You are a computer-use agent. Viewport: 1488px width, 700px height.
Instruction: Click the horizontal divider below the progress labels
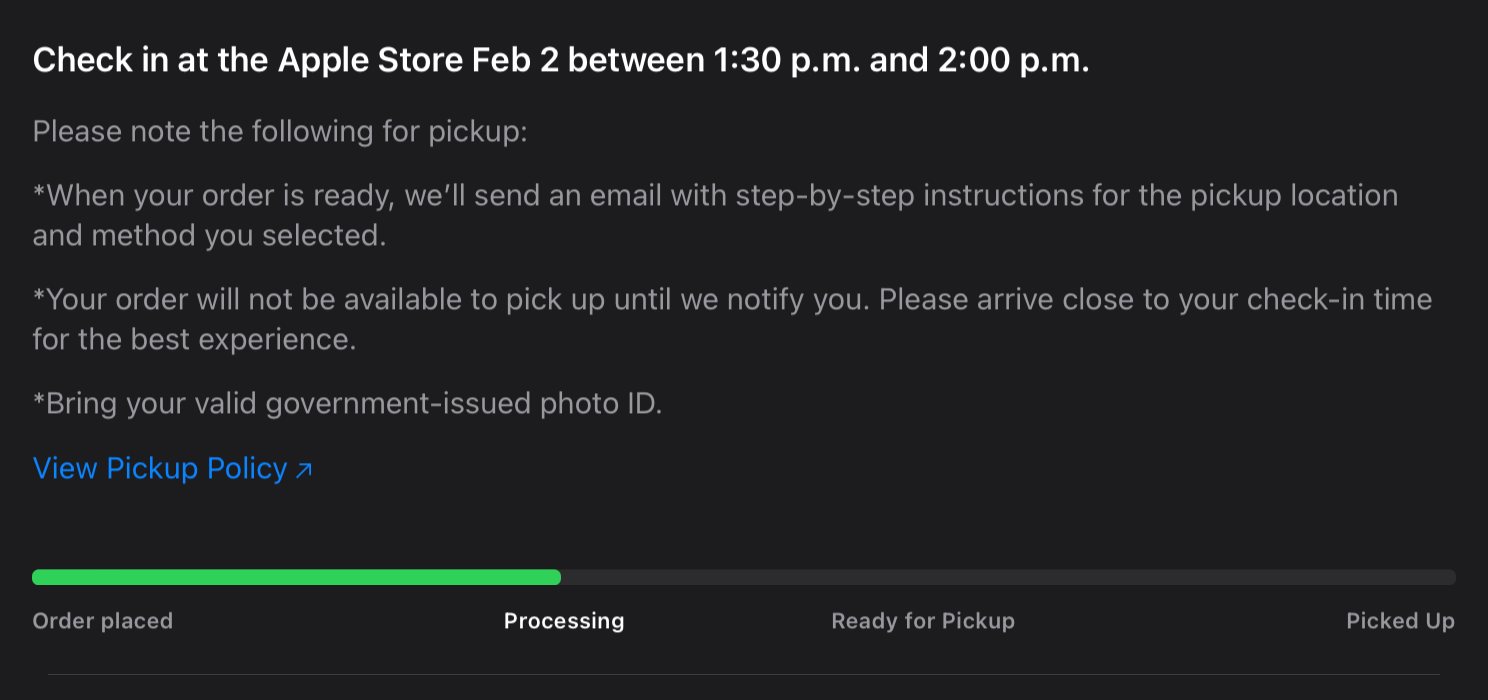[744, 674]
